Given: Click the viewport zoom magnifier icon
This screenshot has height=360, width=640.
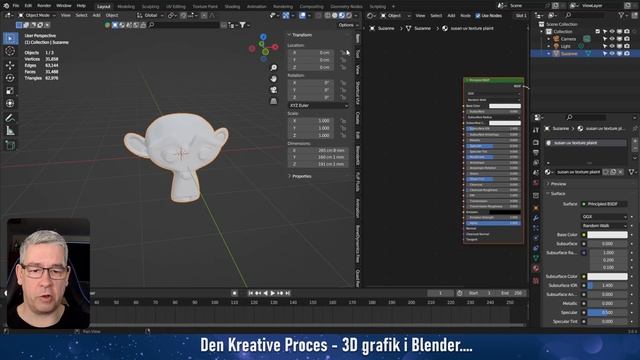Looking at the screenshot, I should tap(273, 68).
